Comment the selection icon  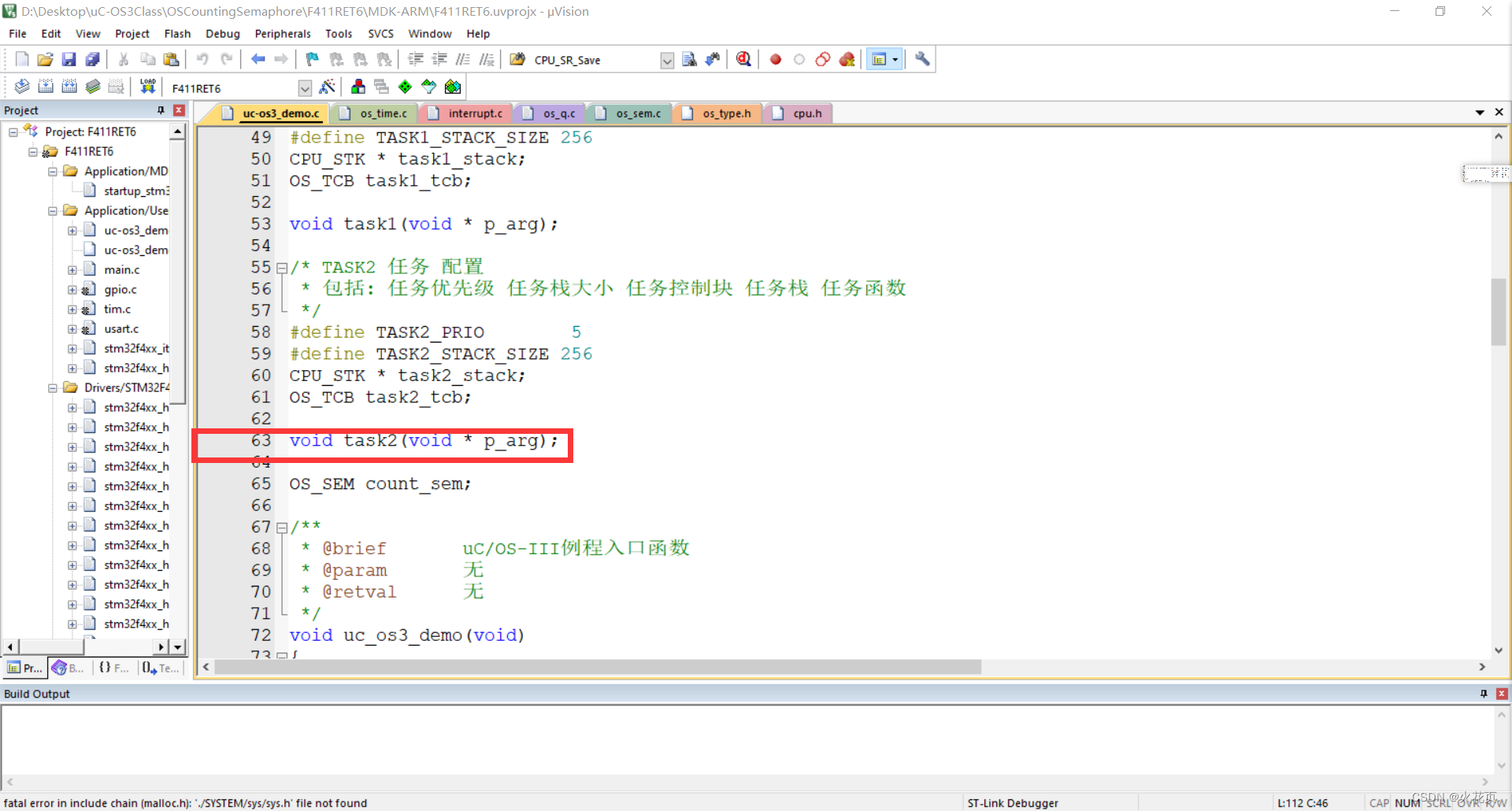[x=463, y=59]
